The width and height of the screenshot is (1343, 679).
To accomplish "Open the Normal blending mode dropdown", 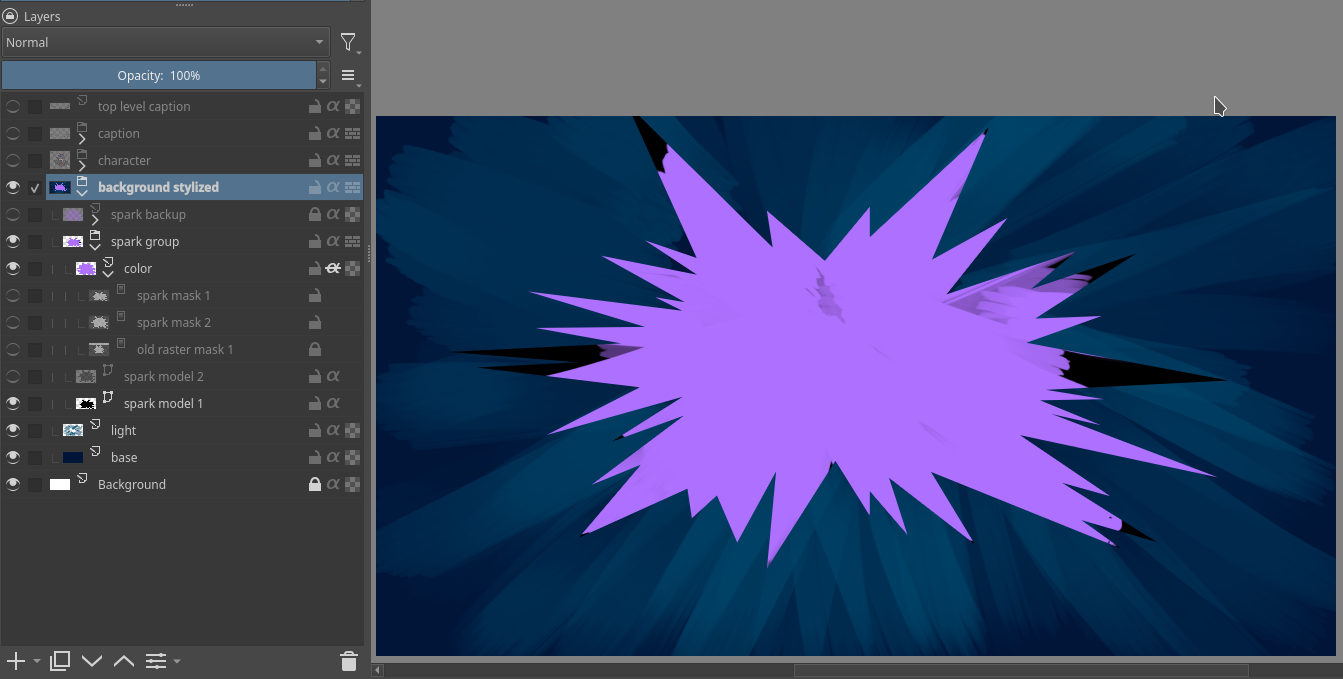I will 165,42.
